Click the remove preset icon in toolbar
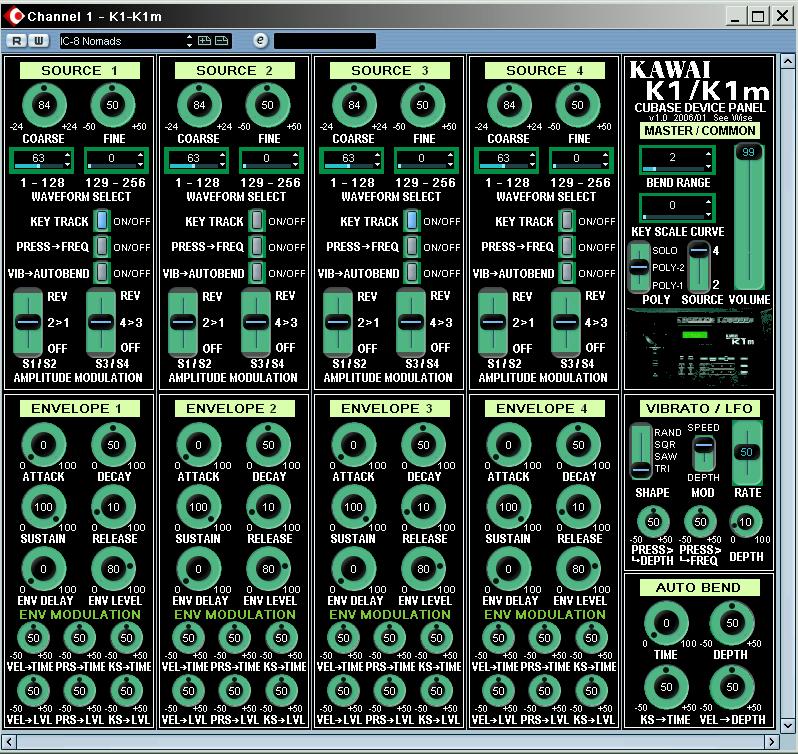The height and width of the screenshot is (754, 798). [221, 41]
